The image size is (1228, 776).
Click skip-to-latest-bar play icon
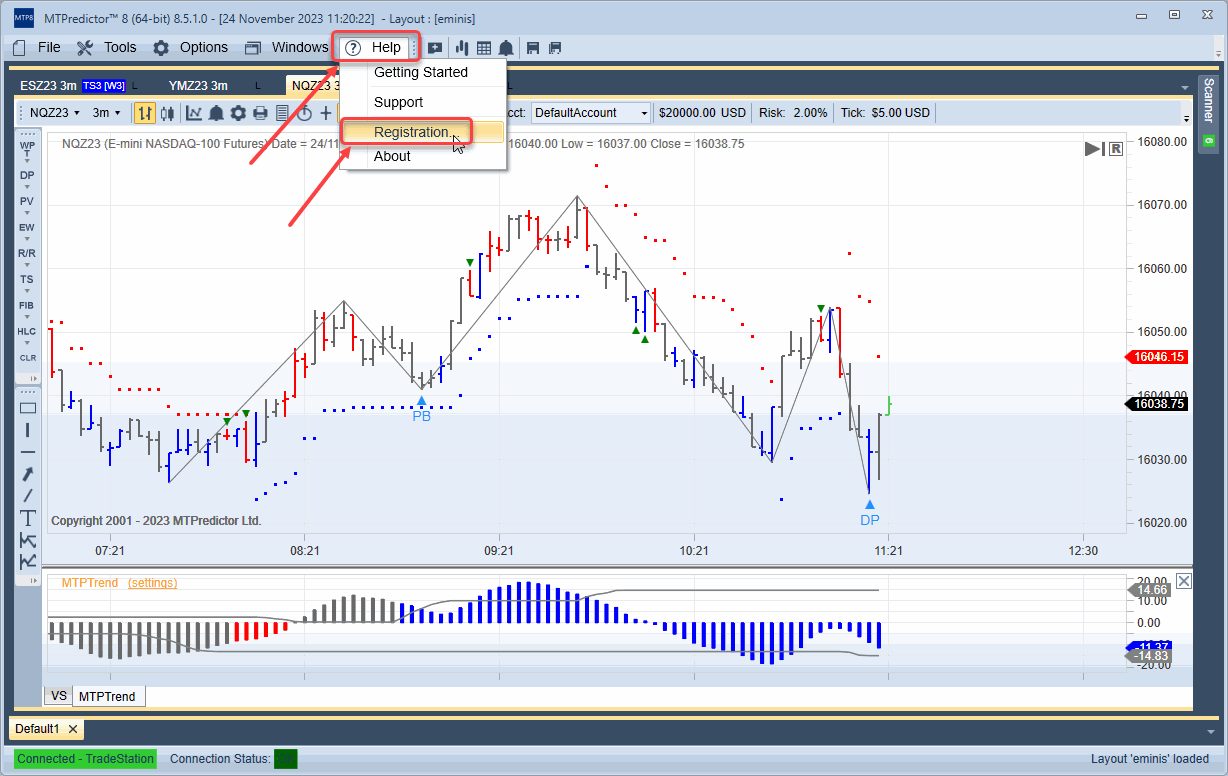1094,149
